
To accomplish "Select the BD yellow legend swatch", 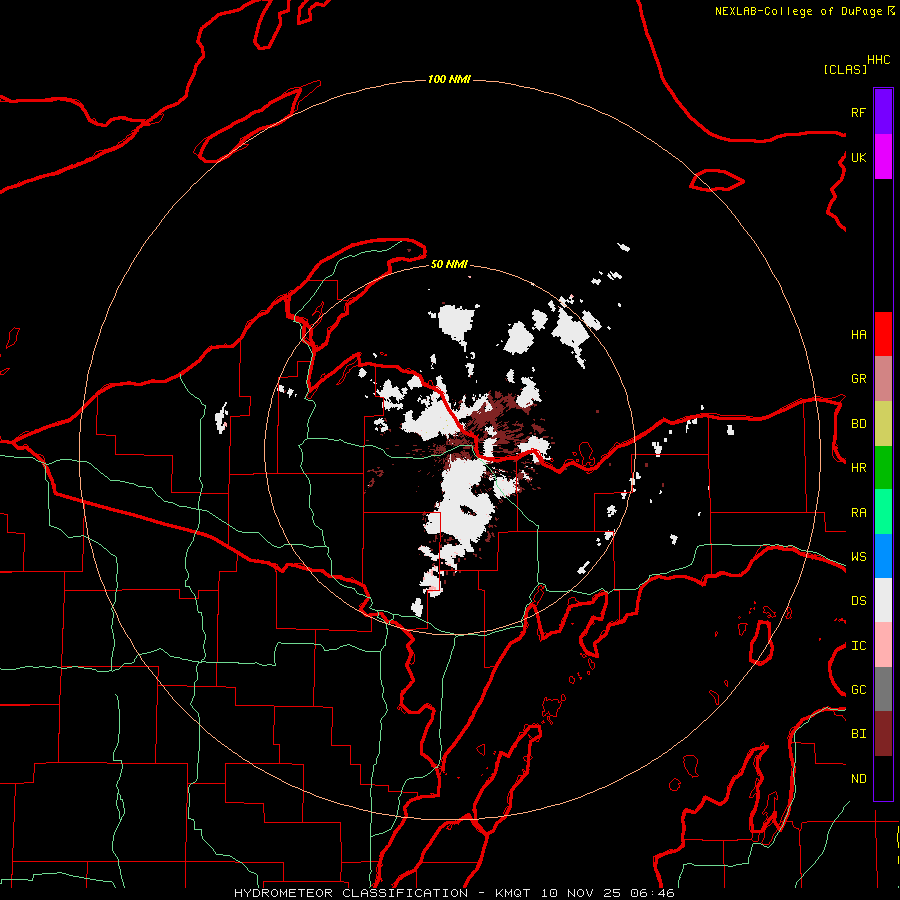I will click(x=883, y=424).
